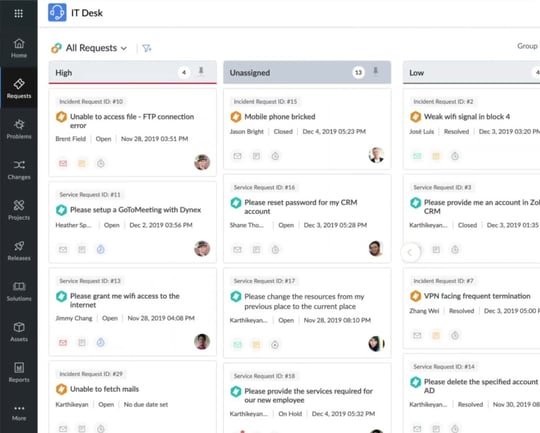
Task: Open the apps grid launcher icon
Action: tap(19, 13)
